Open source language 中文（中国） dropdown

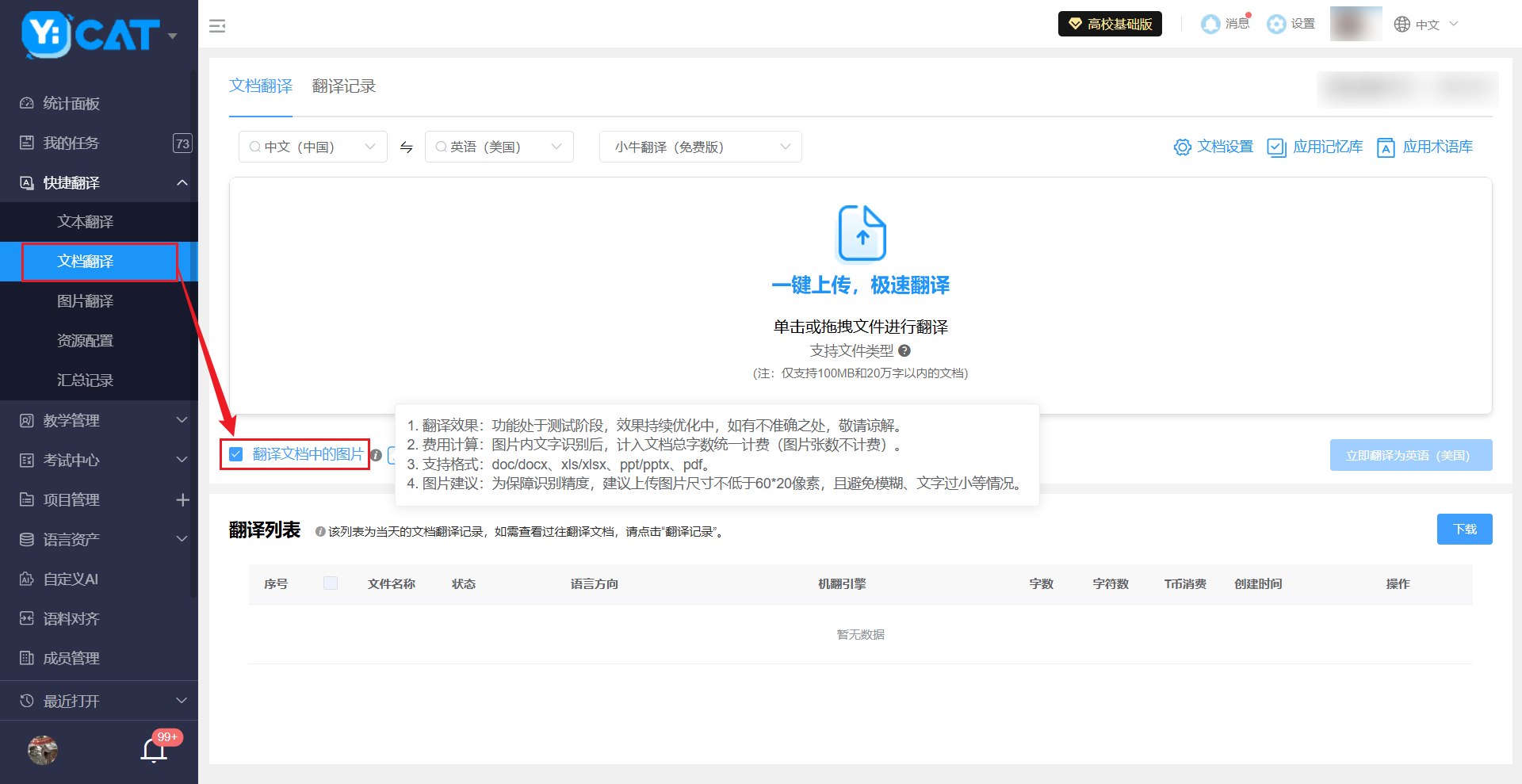[312, 147]
